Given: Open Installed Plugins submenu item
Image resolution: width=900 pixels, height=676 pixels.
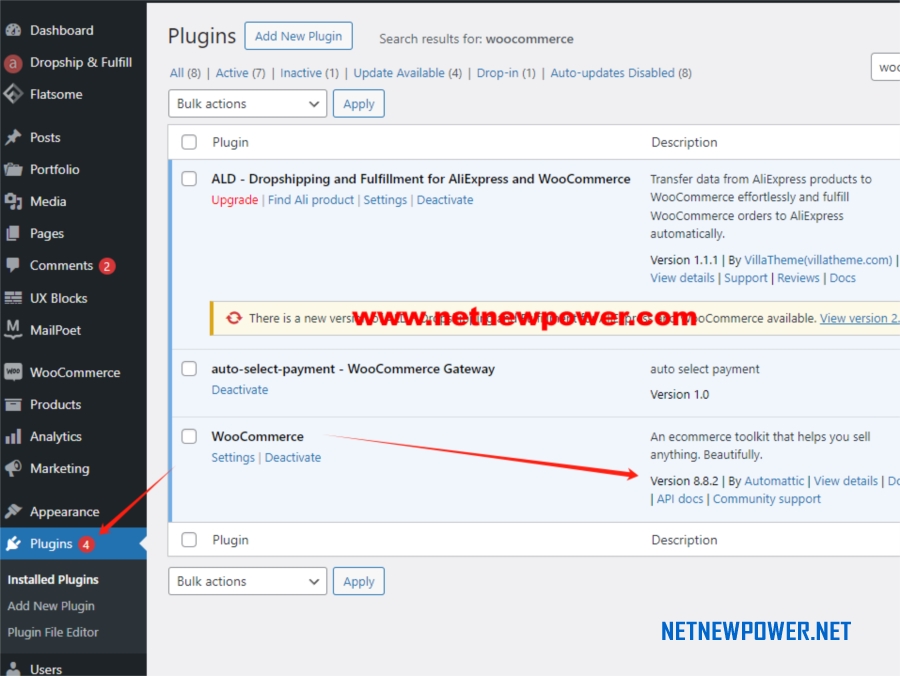Looking at the screenshot, I should (53, 580).
